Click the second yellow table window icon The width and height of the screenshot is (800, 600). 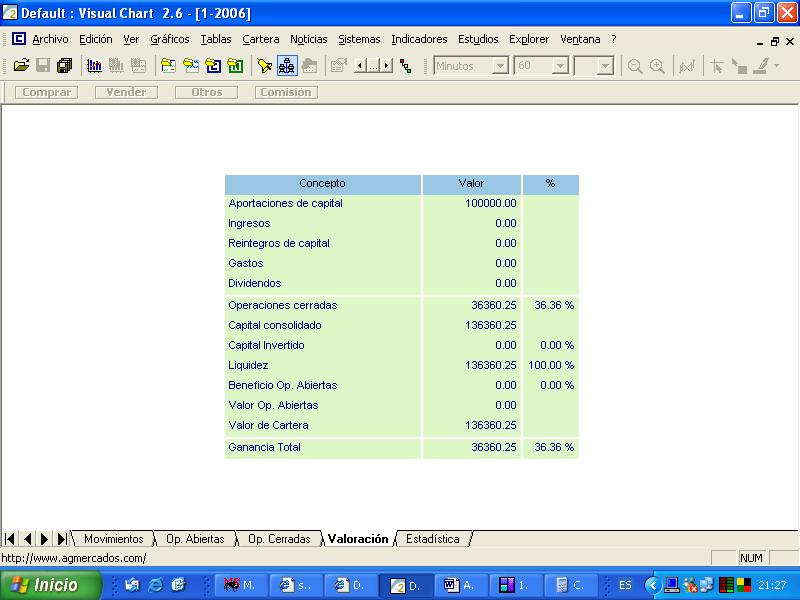(x=191, y=66)
